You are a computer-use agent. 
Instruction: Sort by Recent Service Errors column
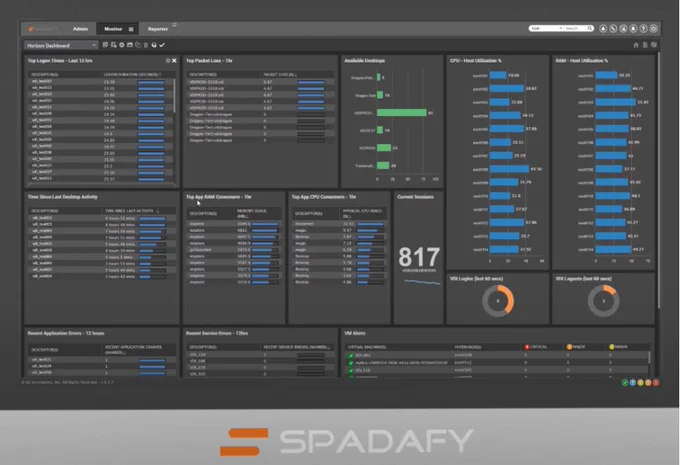pos(297,347)
